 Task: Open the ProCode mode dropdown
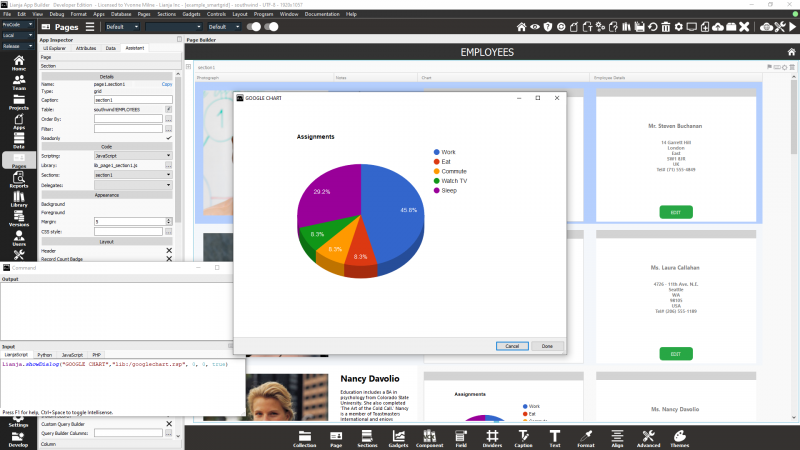coord(17,24)
